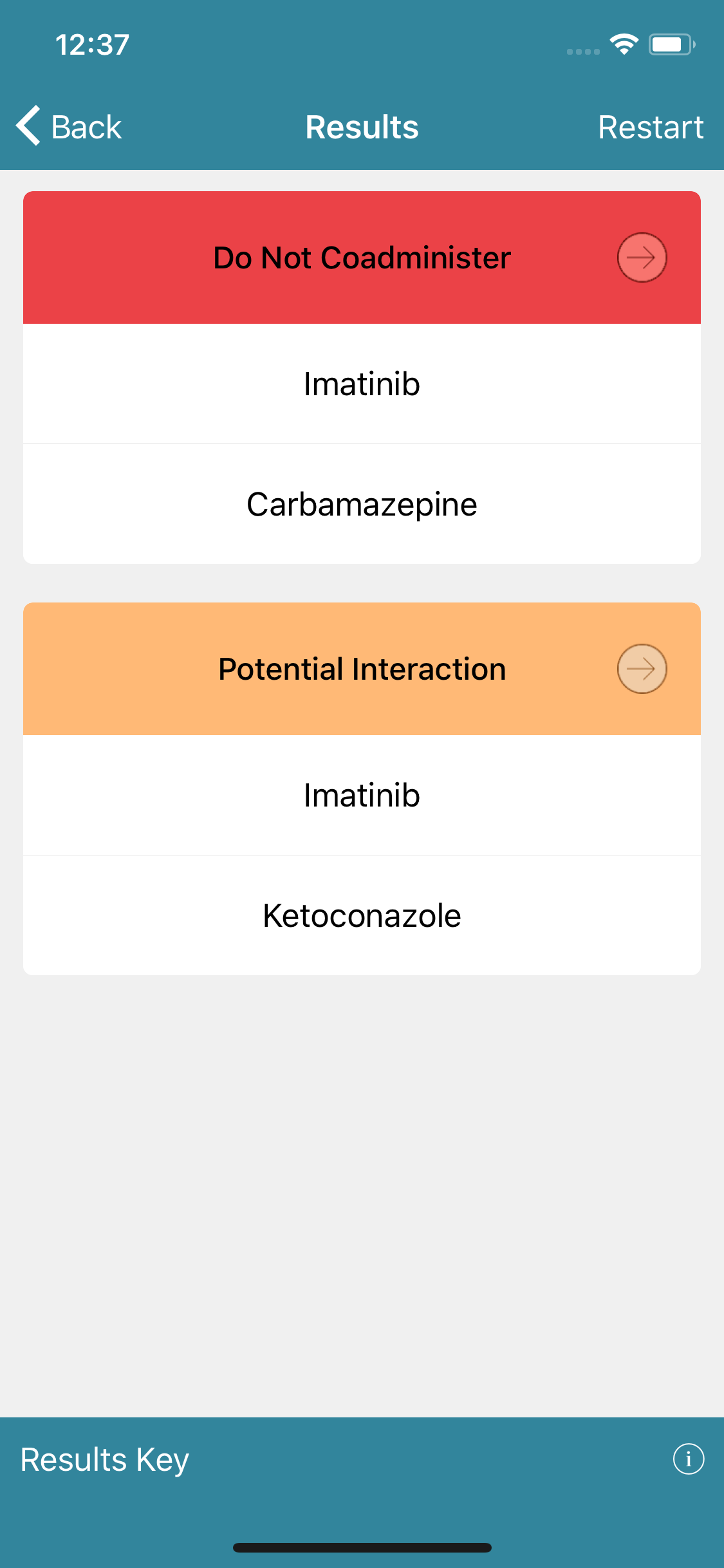Expand the red Do Not Coadminister header
Viewport: 724px width, 1568px height.
362,257
